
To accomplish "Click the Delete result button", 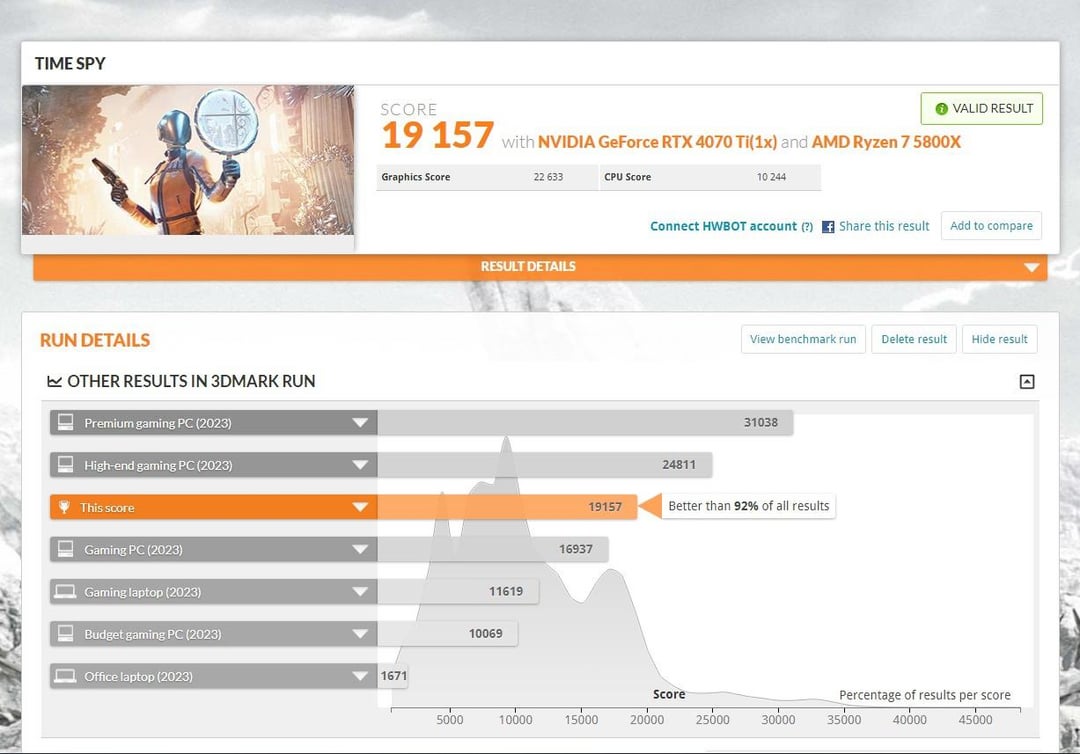I will coord(914,339).
